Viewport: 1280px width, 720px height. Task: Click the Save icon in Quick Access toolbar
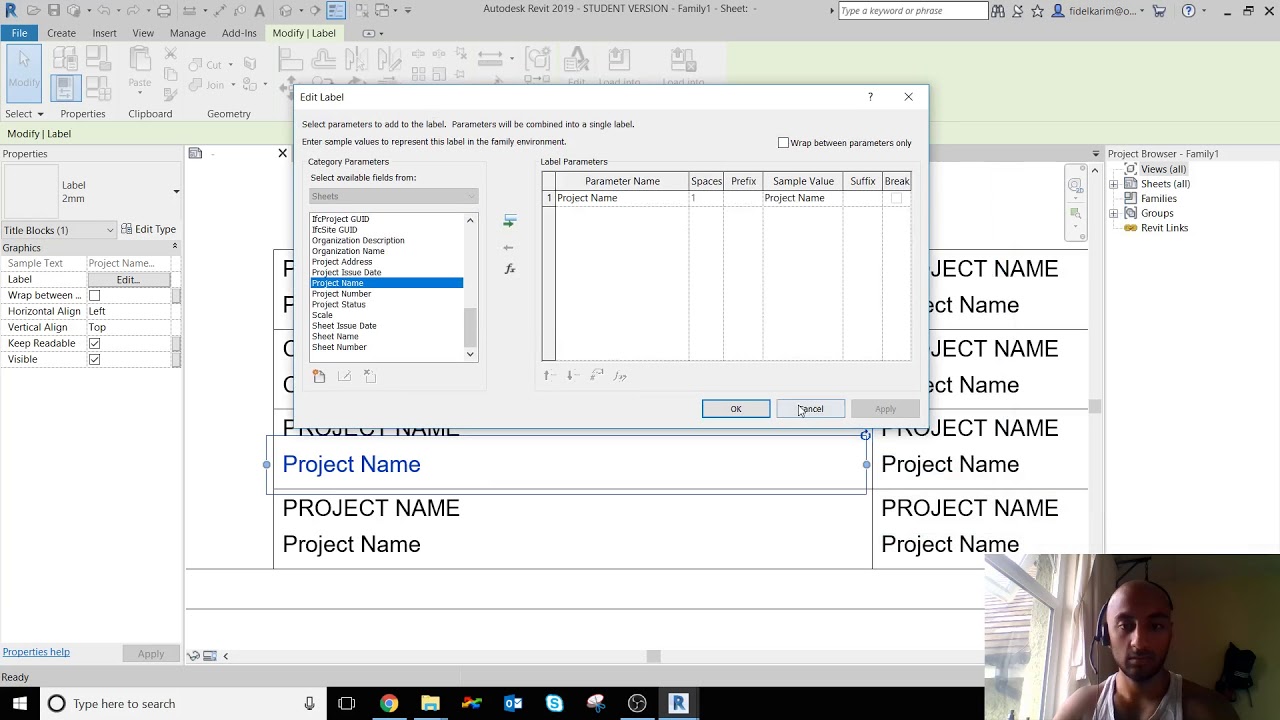point(54,10)
